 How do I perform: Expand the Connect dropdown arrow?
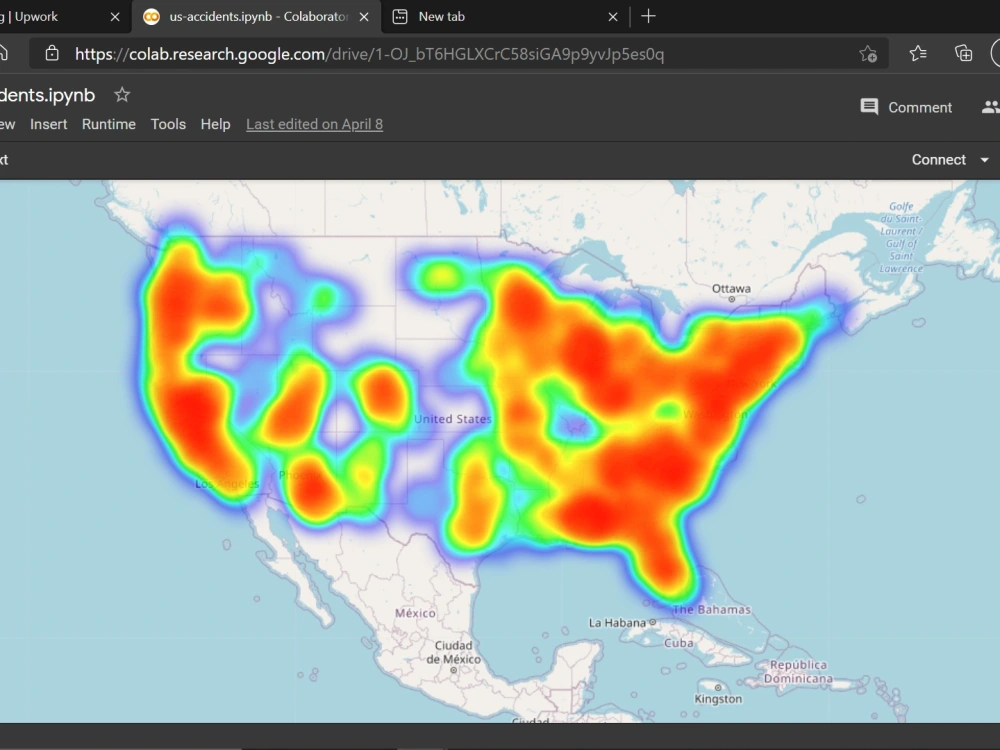tap(984, 160)
